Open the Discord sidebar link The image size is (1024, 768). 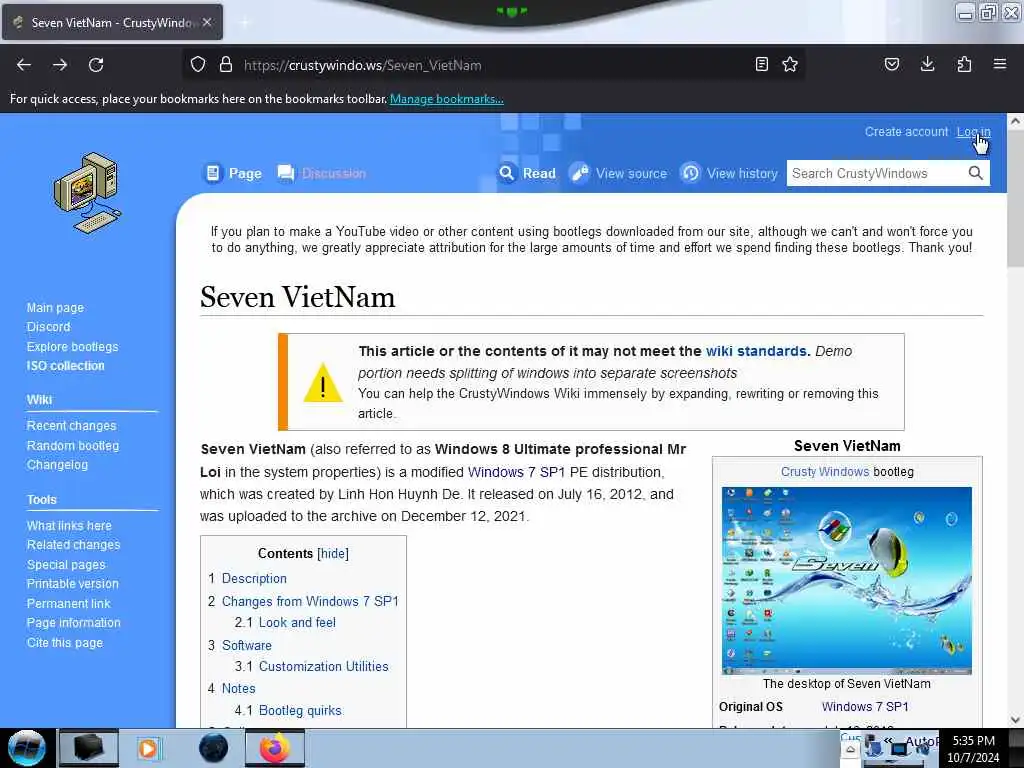[x=48, y=327]
